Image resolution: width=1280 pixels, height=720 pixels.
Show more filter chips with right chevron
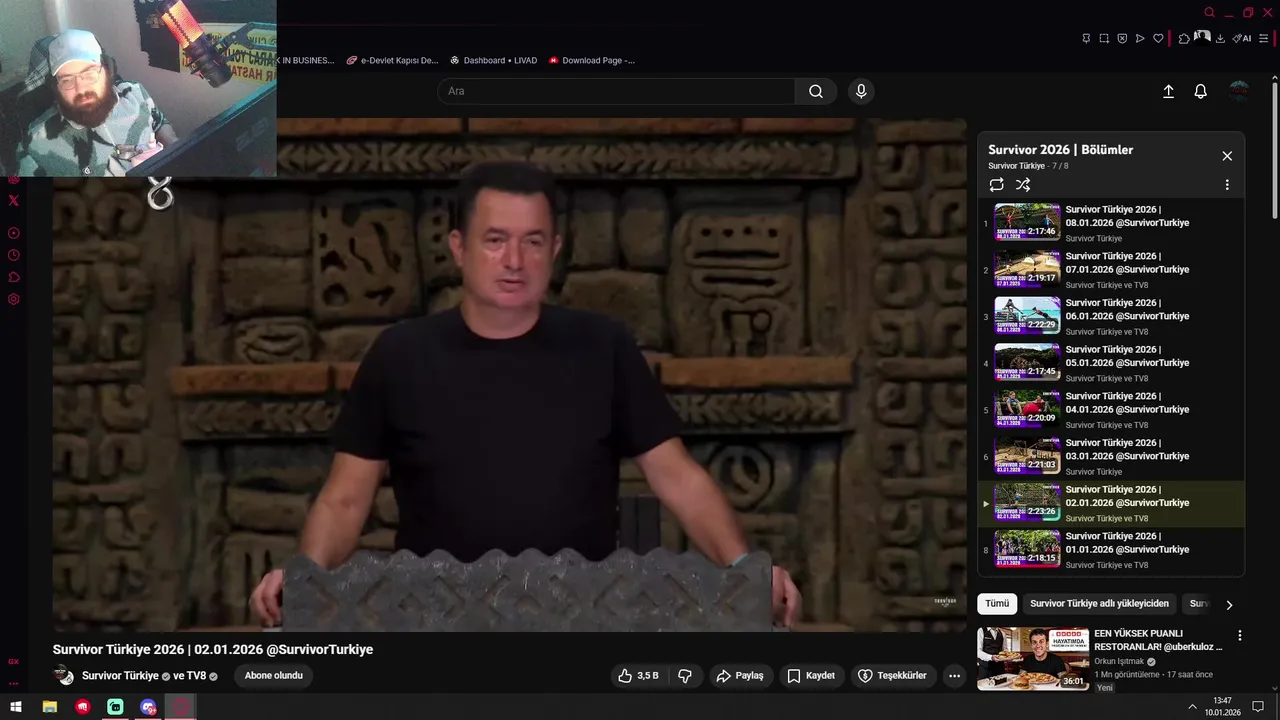(x=1229, y=604)
